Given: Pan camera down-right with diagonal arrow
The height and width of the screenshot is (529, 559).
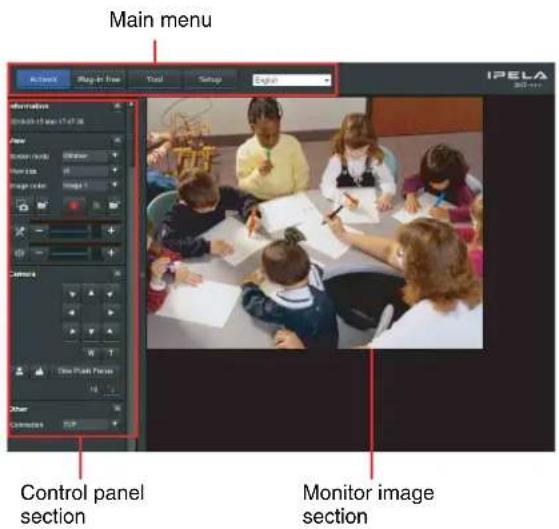Looking at the screenshot, I should (110, 332).
